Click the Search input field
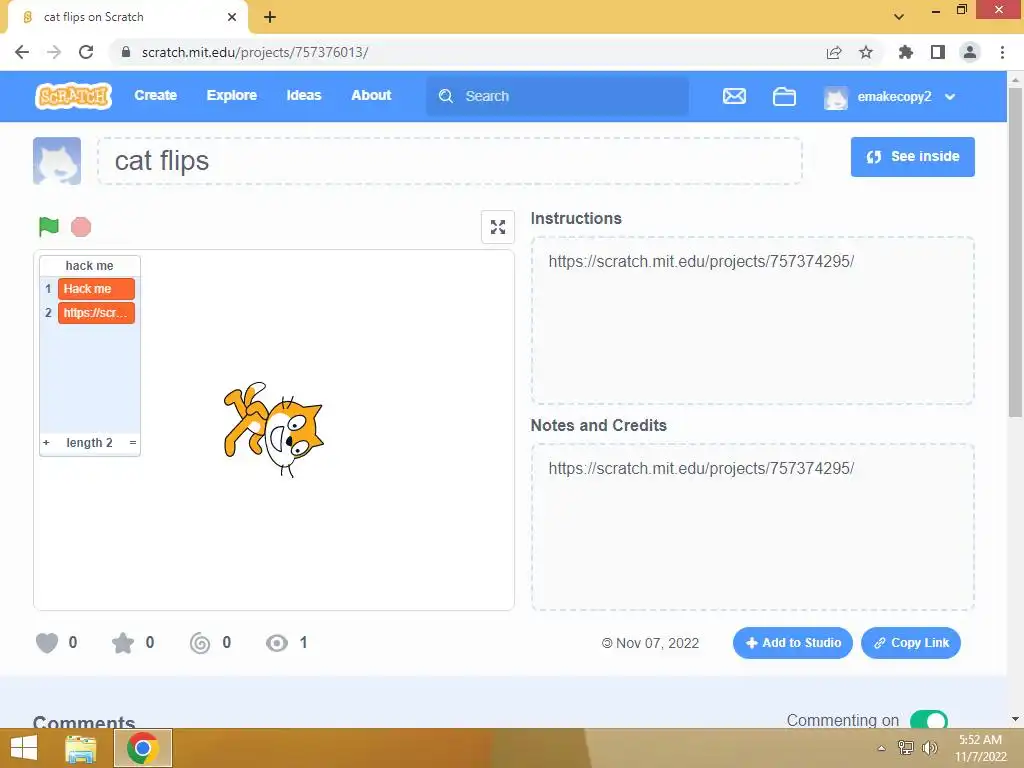Screen dimensions: 1024x768 (x=558, y=97)
